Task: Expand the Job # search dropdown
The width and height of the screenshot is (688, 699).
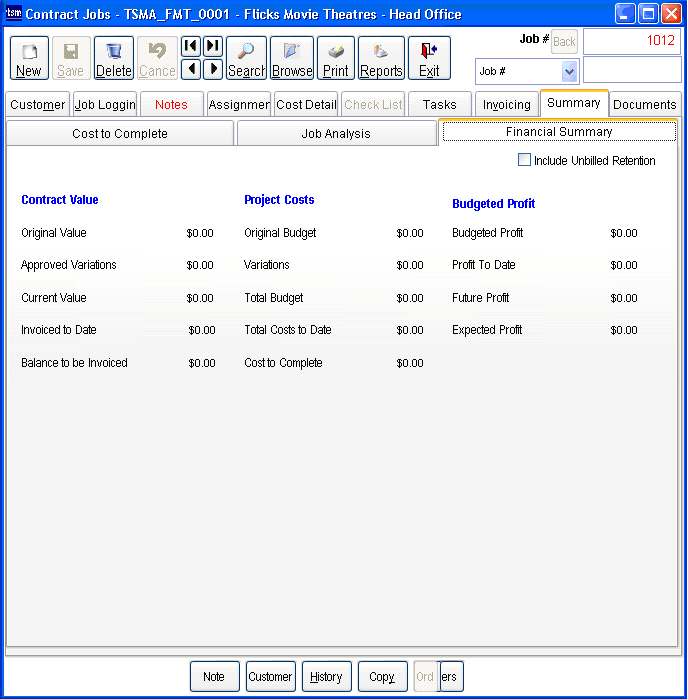Action: tap(569, 71)
